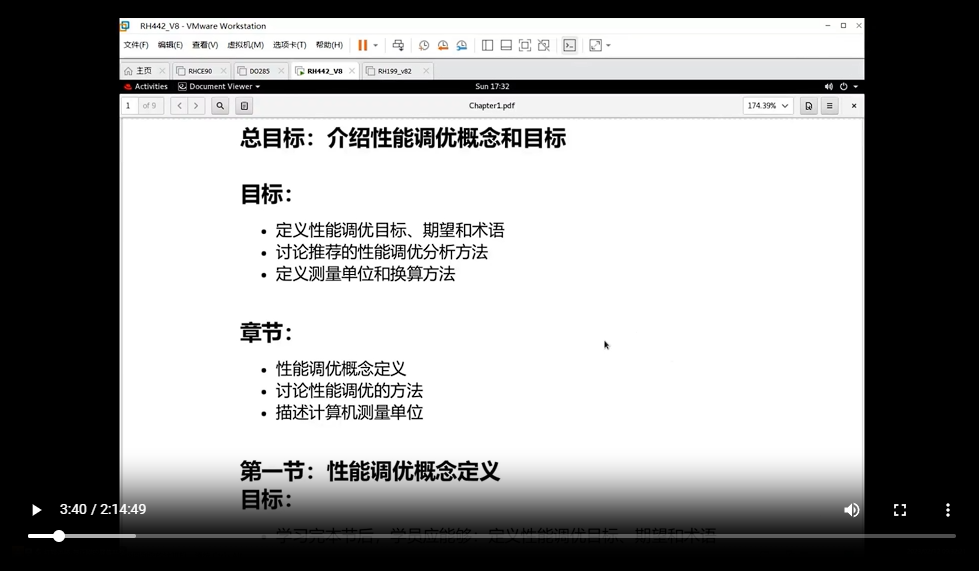Go to previous PDF page
979x571 pixels.
tap(179, 106)
